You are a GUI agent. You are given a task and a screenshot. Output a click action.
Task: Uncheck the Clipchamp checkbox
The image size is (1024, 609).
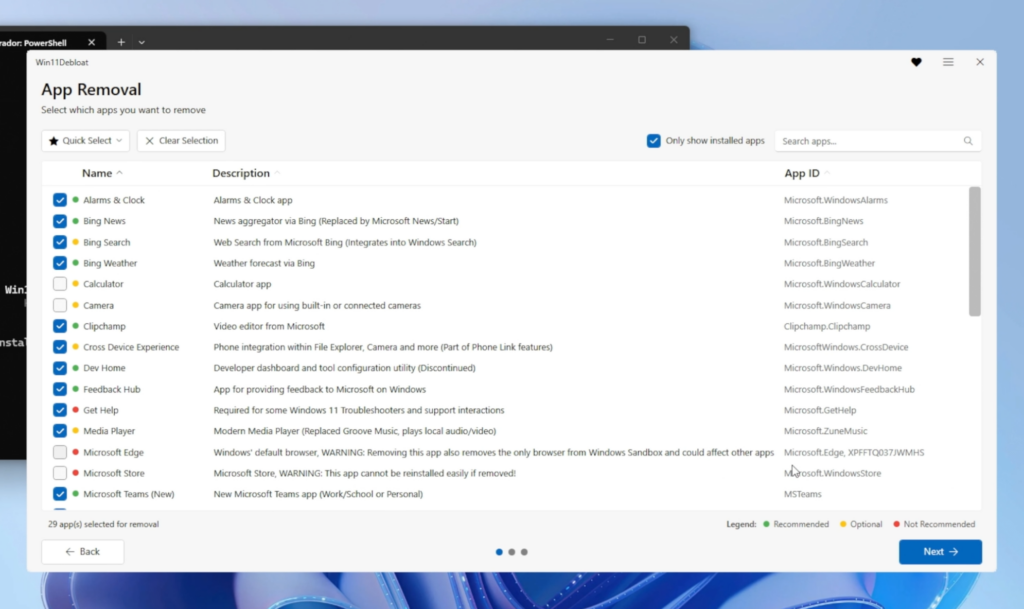(59, 326)
